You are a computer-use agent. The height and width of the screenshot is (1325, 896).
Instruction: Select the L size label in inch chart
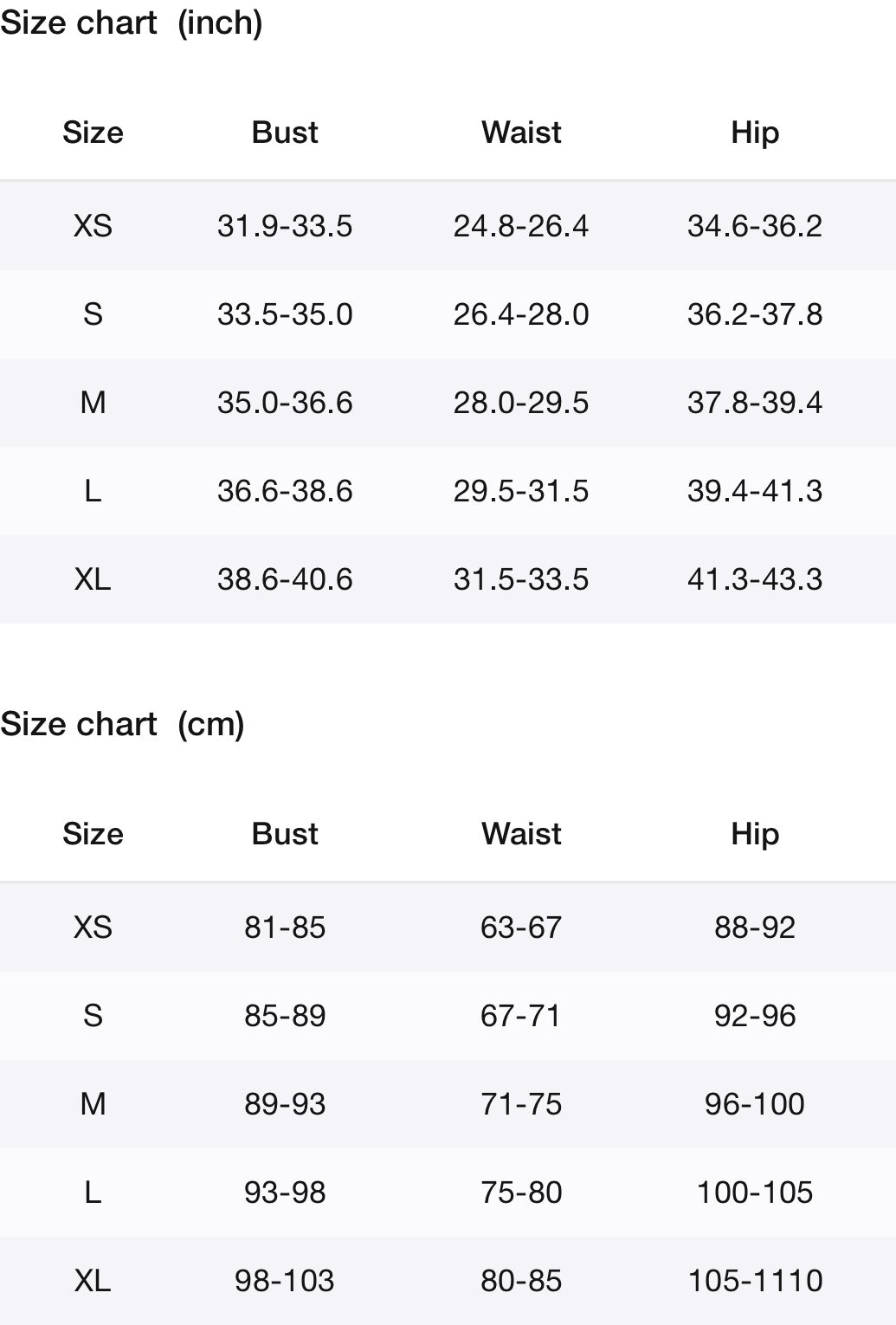(93, 491)
